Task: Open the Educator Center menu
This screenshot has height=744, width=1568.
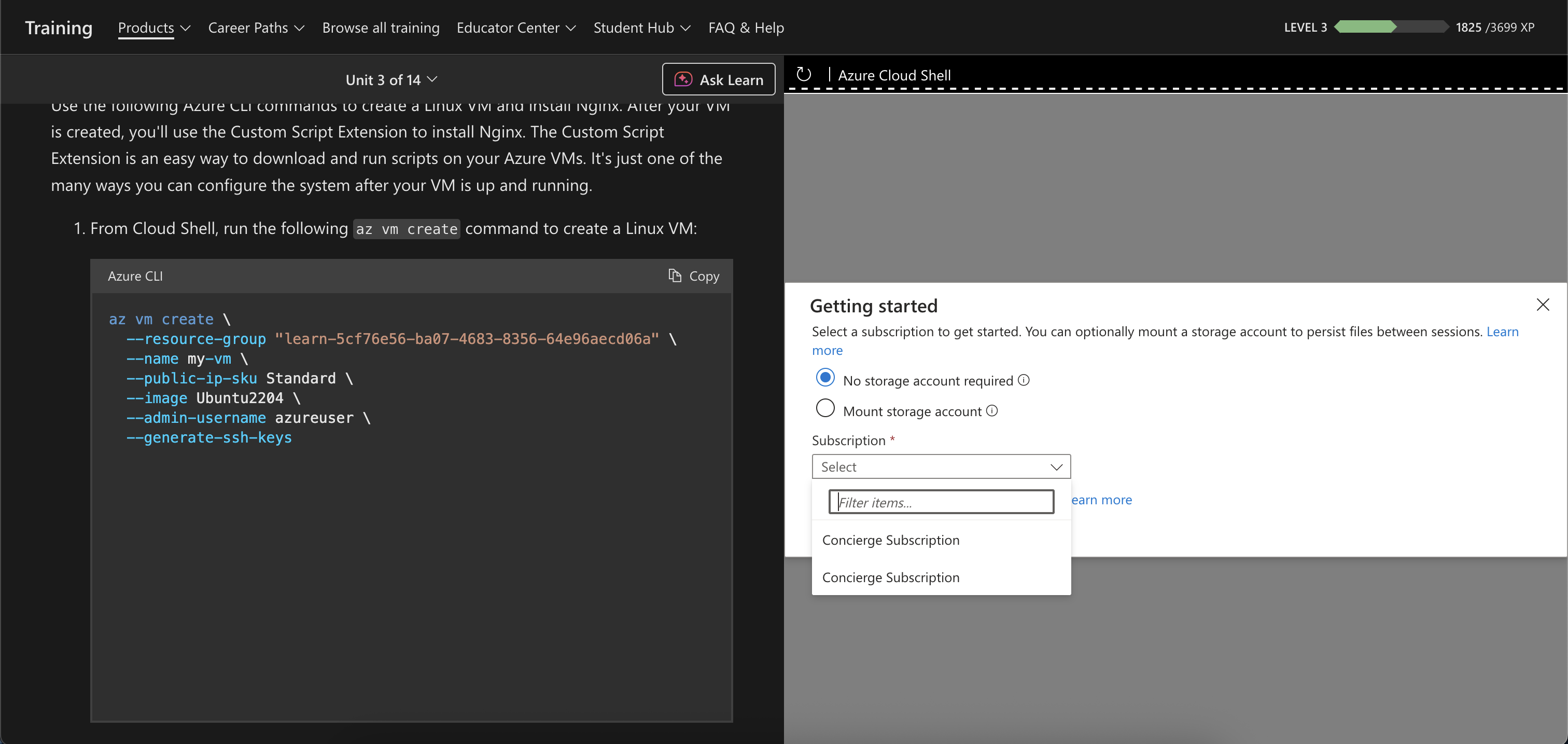Action: click(515, 28)
